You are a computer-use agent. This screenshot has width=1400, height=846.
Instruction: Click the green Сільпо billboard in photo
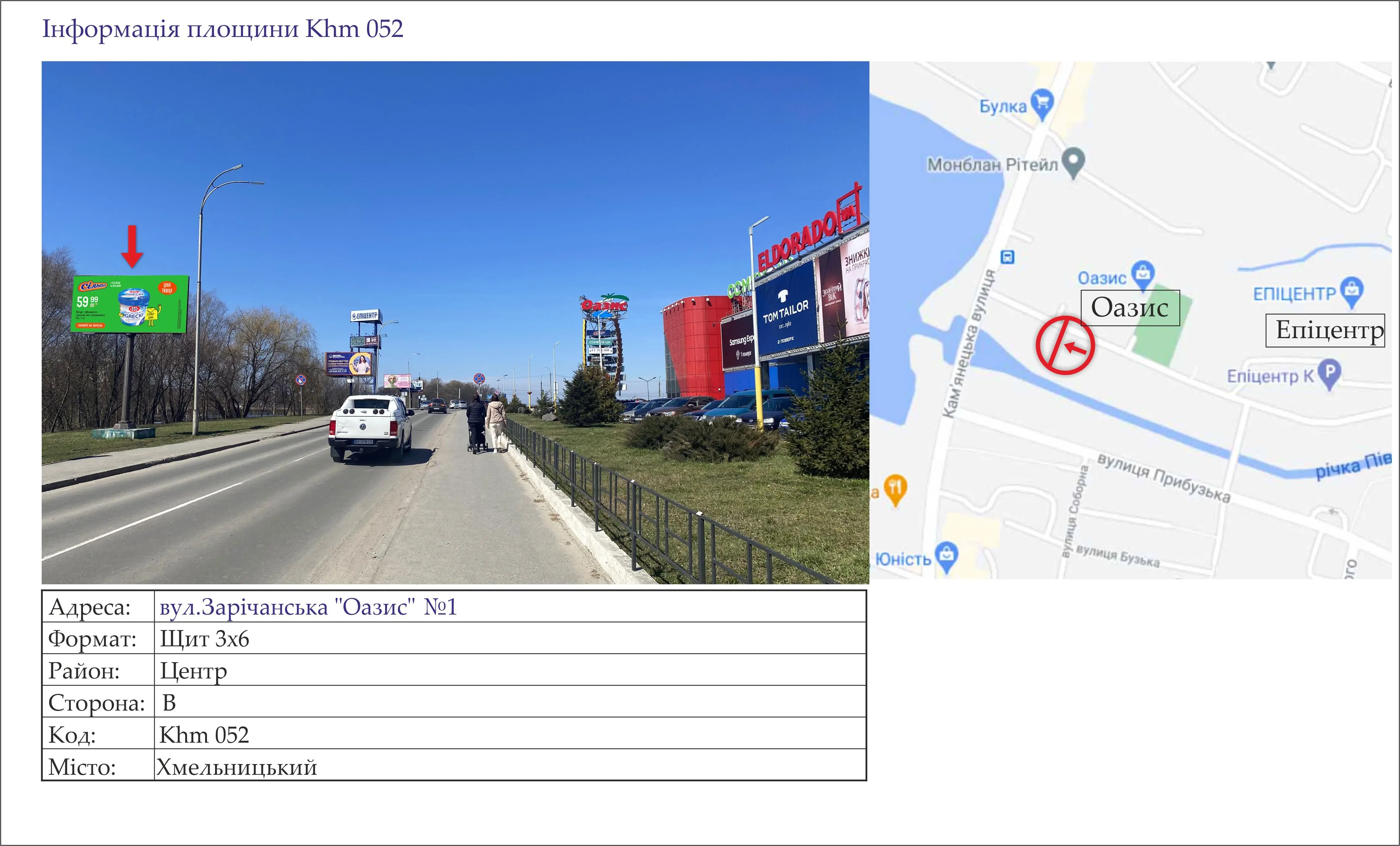(x=130, y=304)
